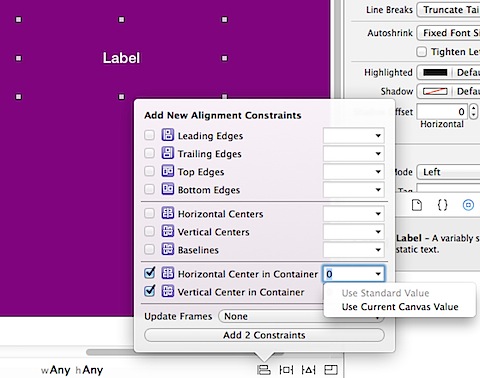The height and width of the screenshot is (378, 480).
Task: Click the Leading Edges alignment icon
Action: click(168, 135)
